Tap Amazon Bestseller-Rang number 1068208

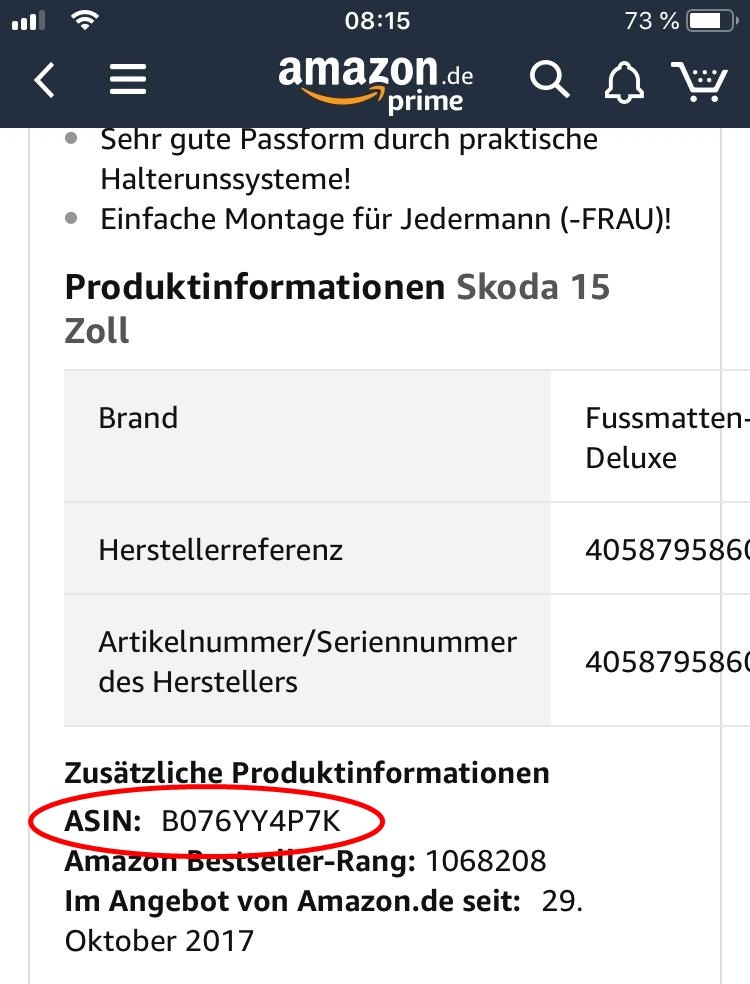(x=486, y=861)
